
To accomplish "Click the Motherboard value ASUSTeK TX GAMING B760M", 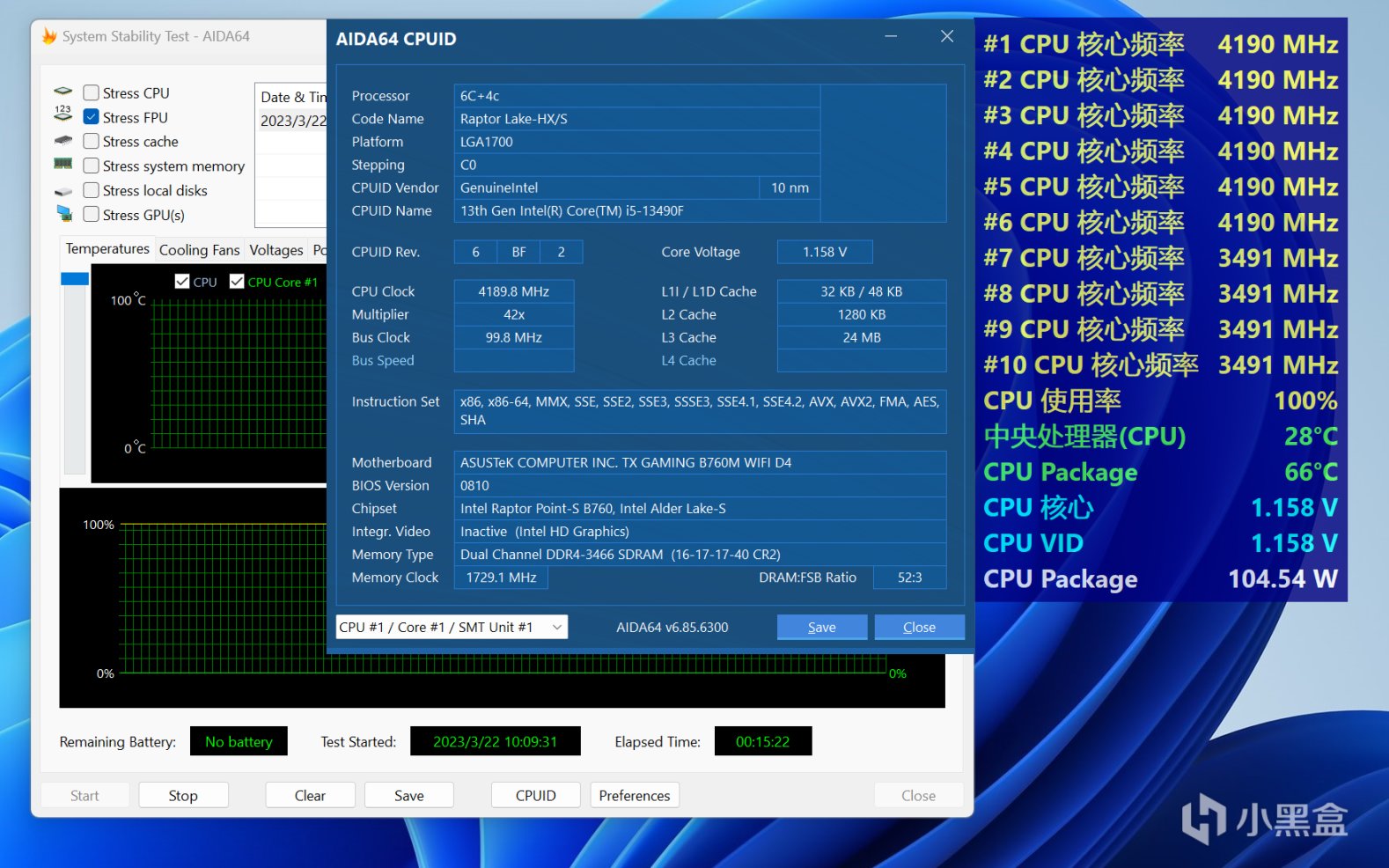I will pos(701,462).
